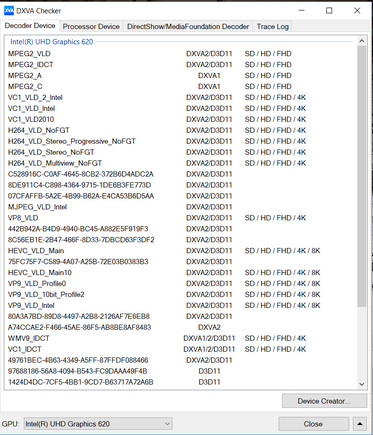Open the Processor Device tab
373x435 pixels.
91,27
